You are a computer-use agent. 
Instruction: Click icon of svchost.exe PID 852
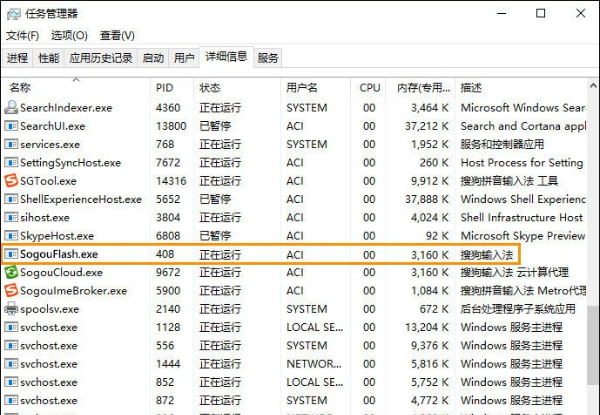tap(11, 382)
